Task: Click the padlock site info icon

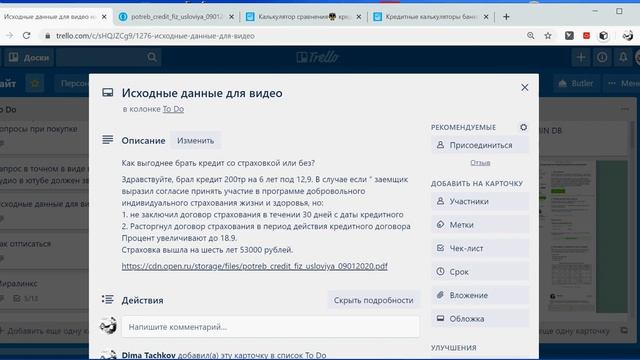Action: tap(48, 36)
